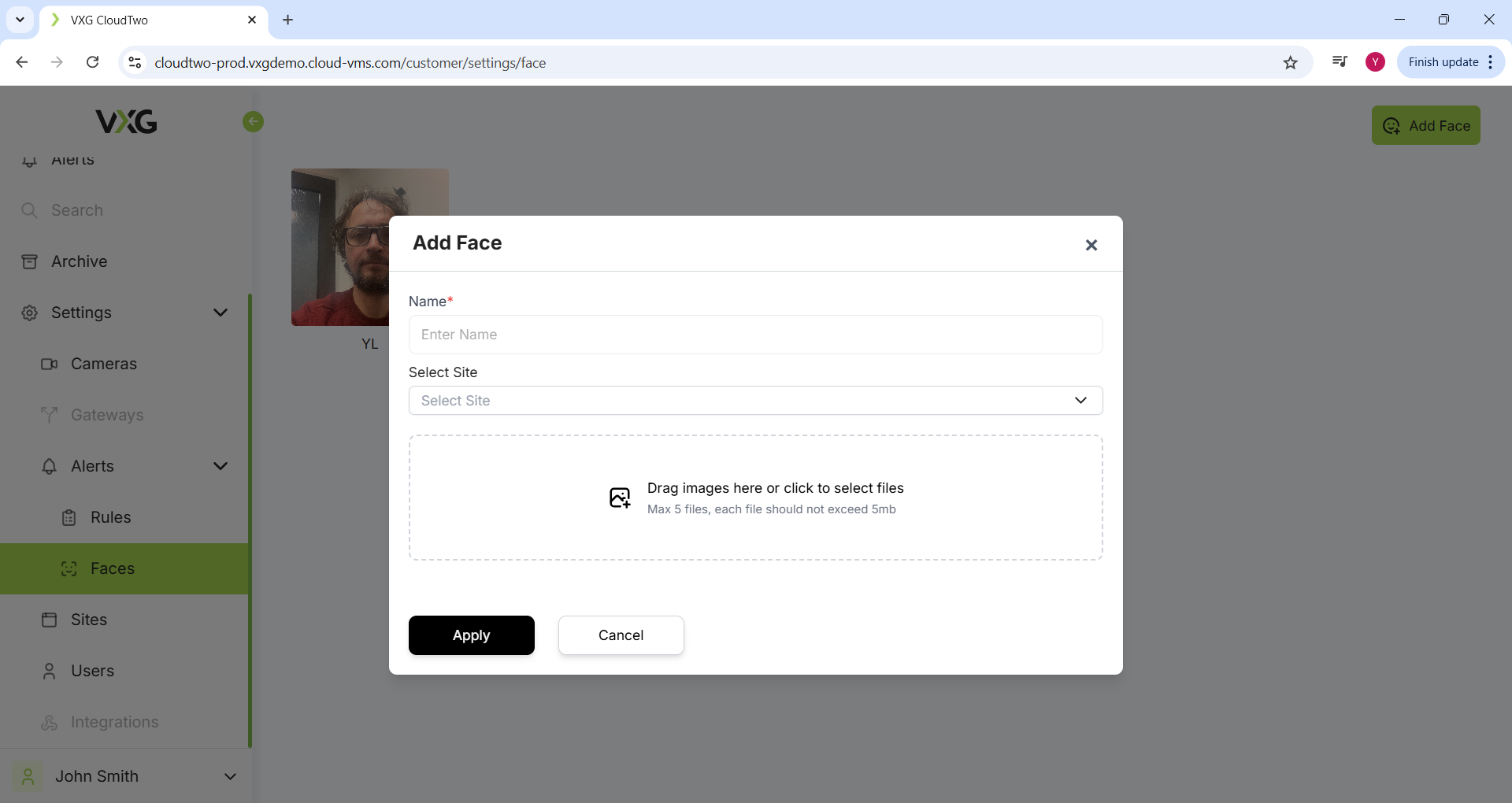Screen dimensions: 1512x803
Task: Click the YL face thumbnail
Action: [339, 247]
